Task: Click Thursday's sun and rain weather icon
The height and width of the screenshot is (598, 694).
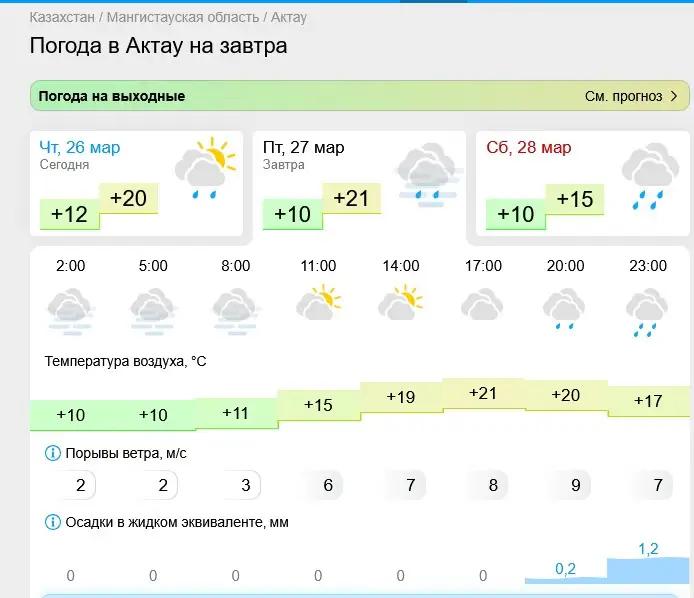Action: click(x=205, y=169)
